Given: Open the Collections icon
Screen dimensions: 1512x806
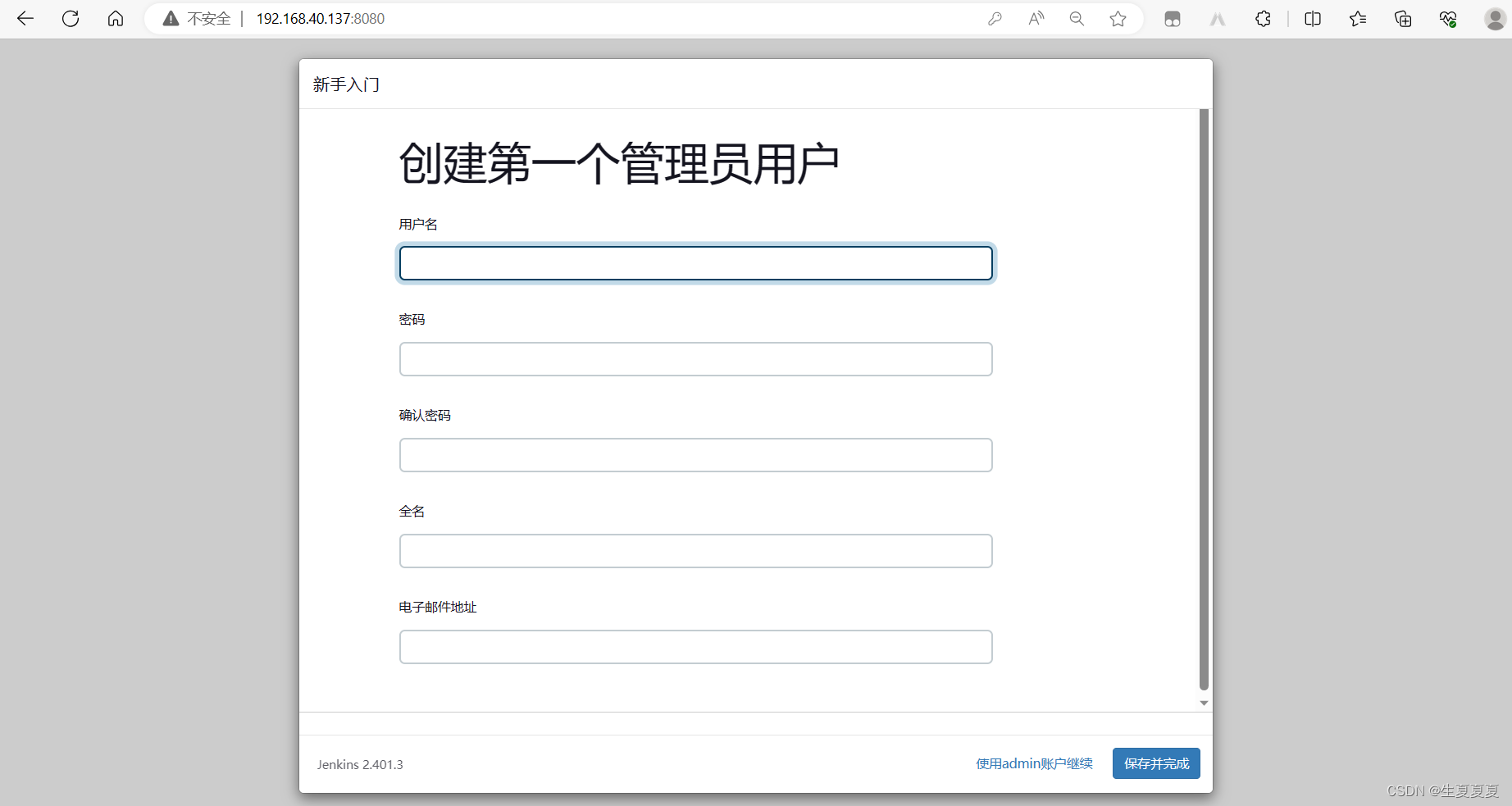Looking at the screenshot, I should [x=1403, y=19].
